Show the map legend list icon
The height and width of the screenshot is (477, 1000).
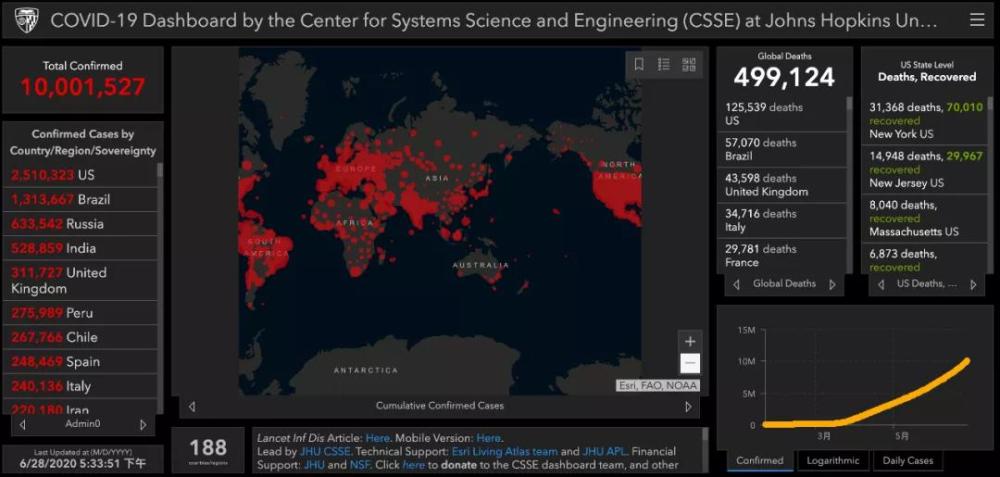[663, 64]
